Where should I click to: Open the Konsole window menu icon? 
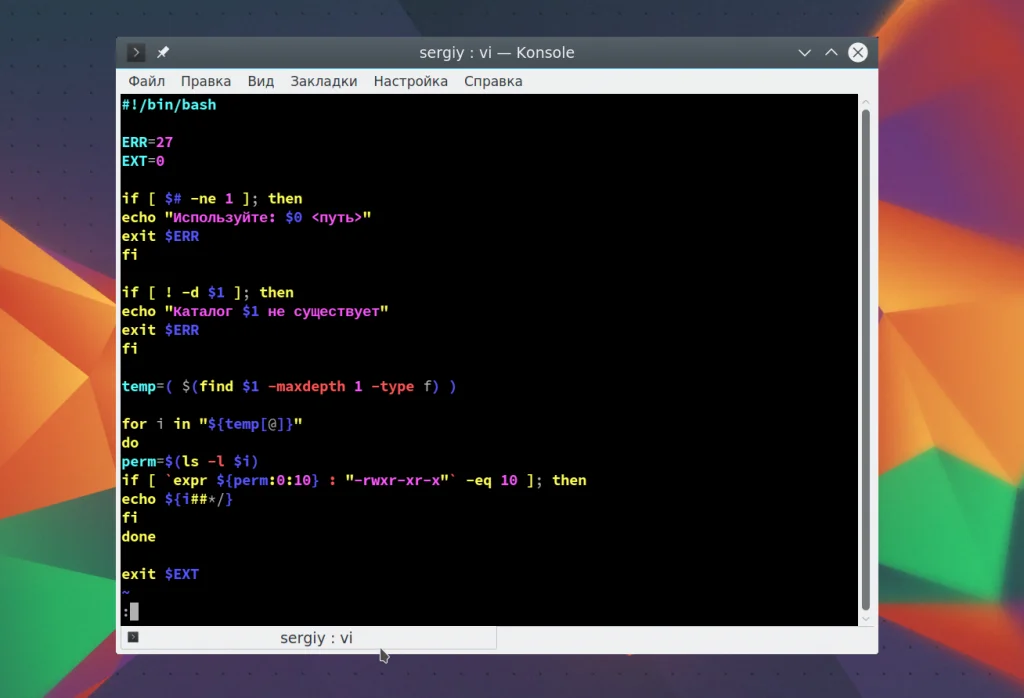(x=136, y=53)
